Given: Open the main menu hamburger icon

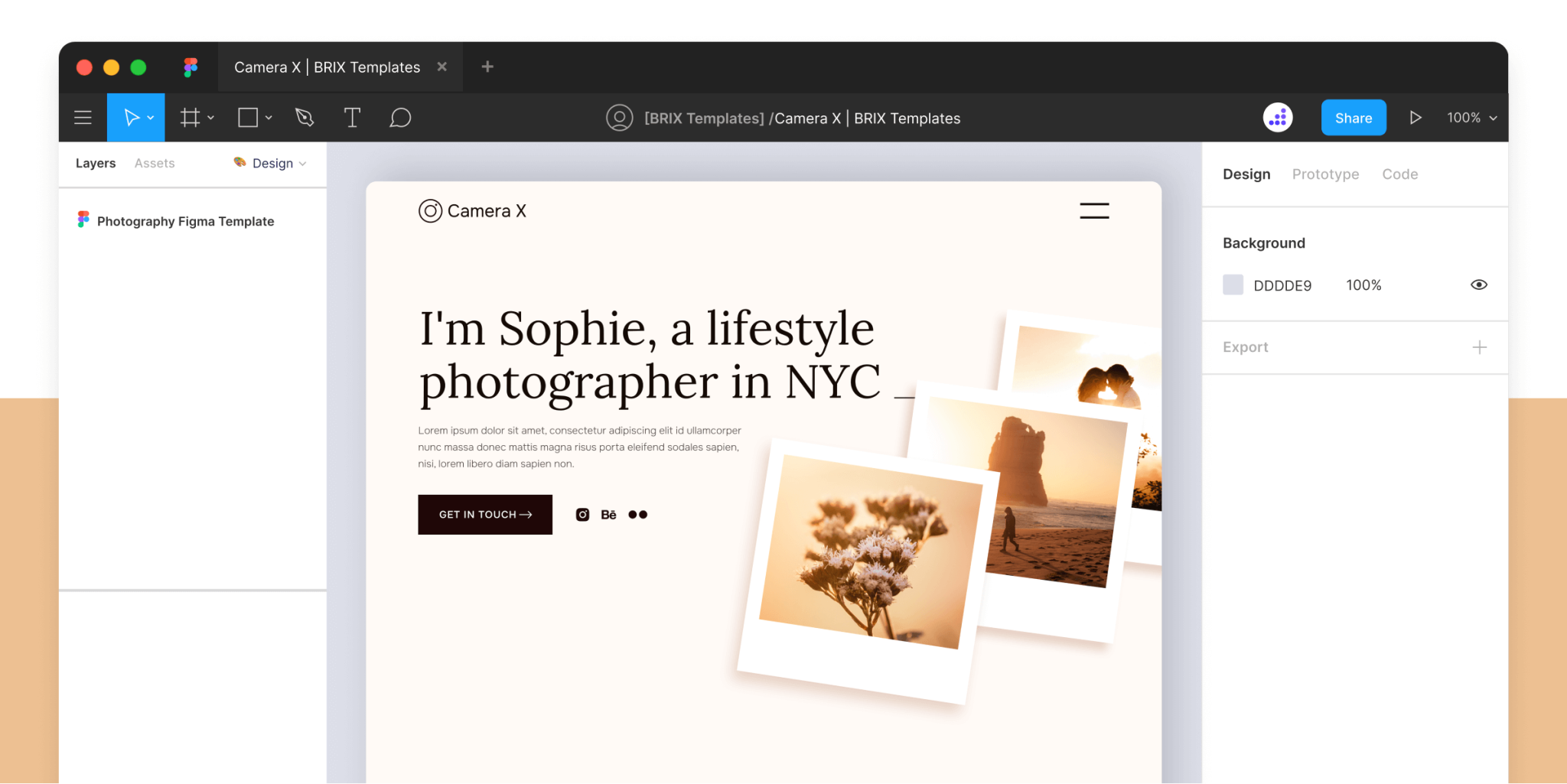Looking at the screenshot, I should (83, 117).
